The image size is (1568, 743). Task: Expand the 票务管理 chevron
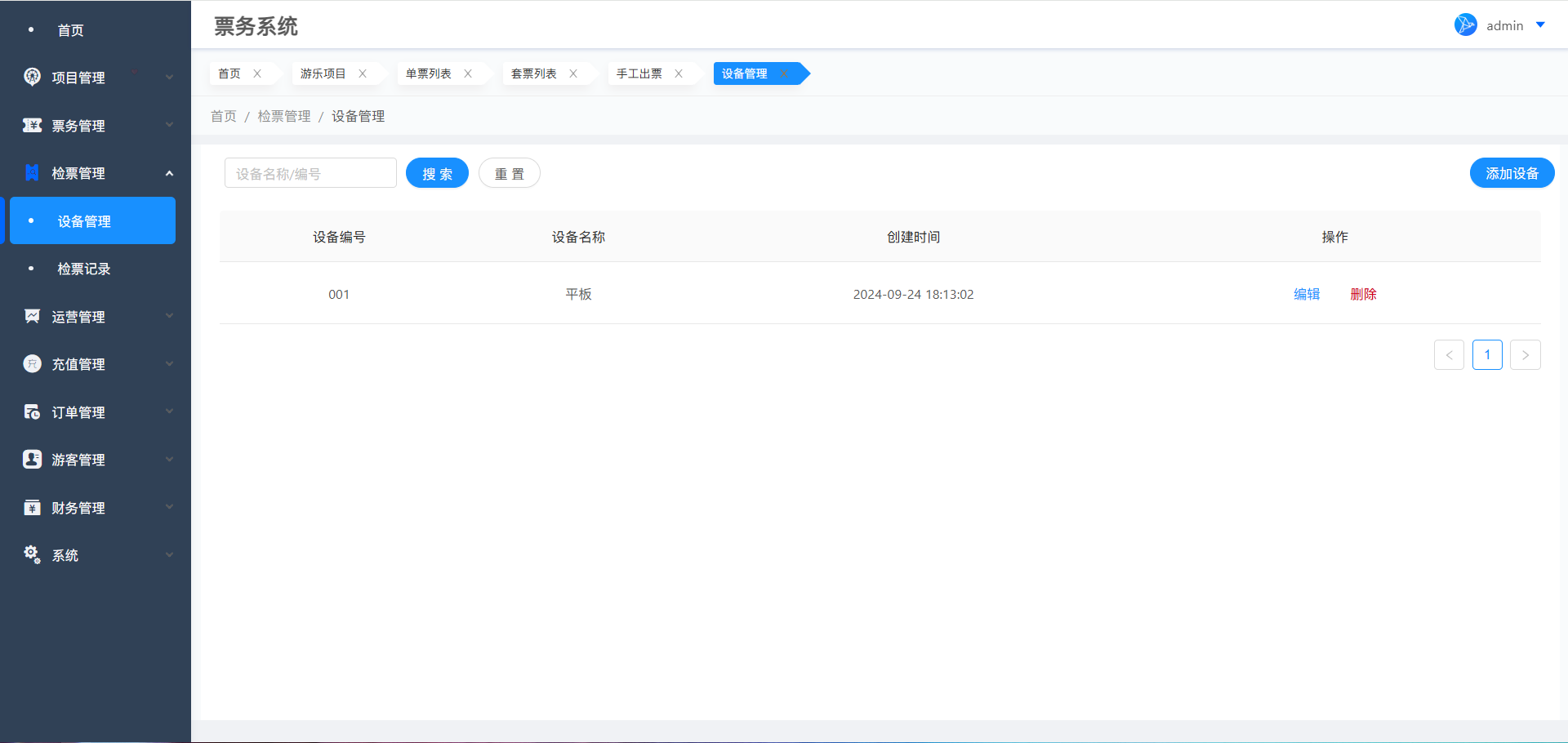coord(169,125)
